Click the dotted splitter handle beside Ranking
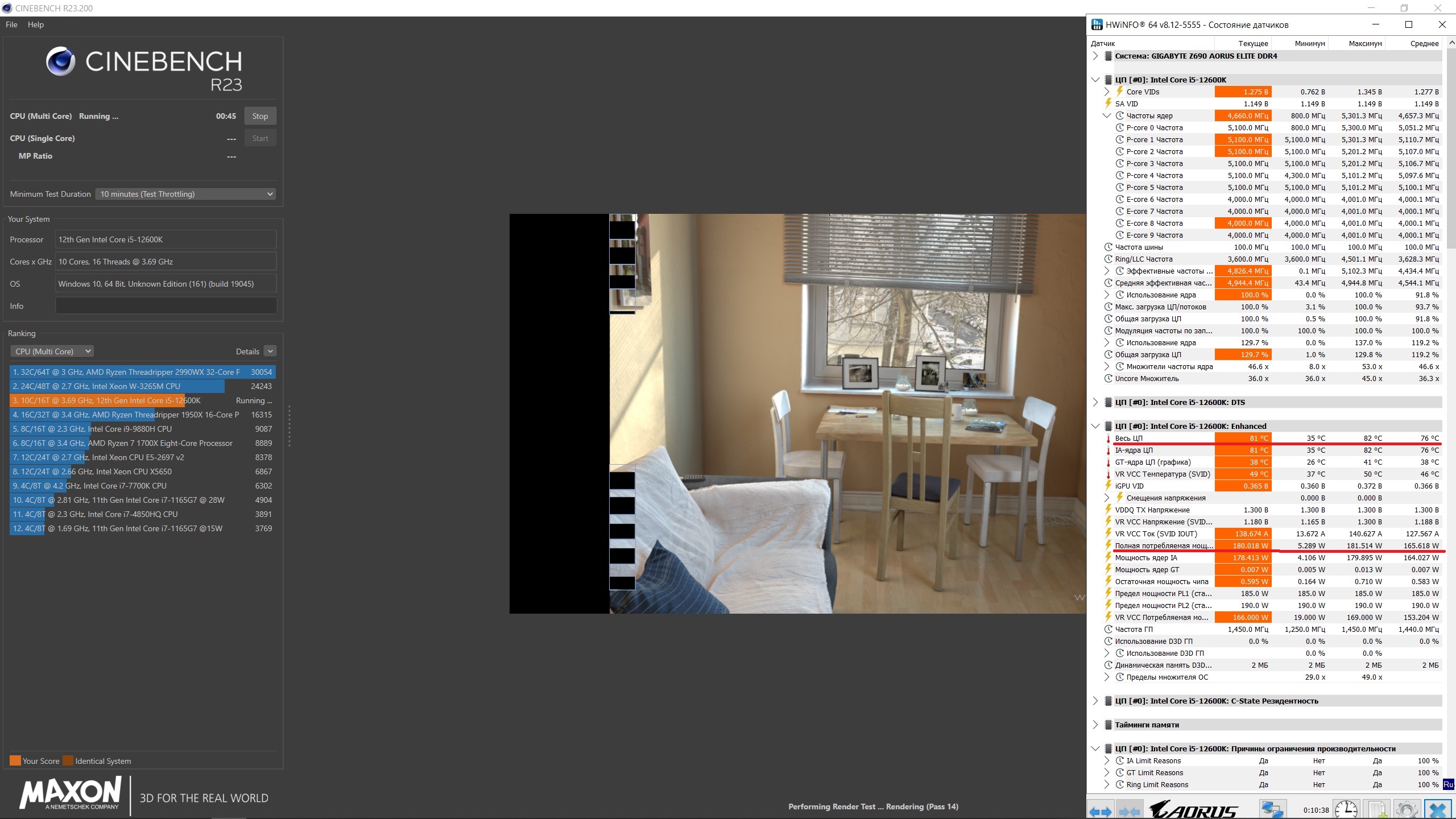This screenshot has height=819, width=1456. point(289,425)
